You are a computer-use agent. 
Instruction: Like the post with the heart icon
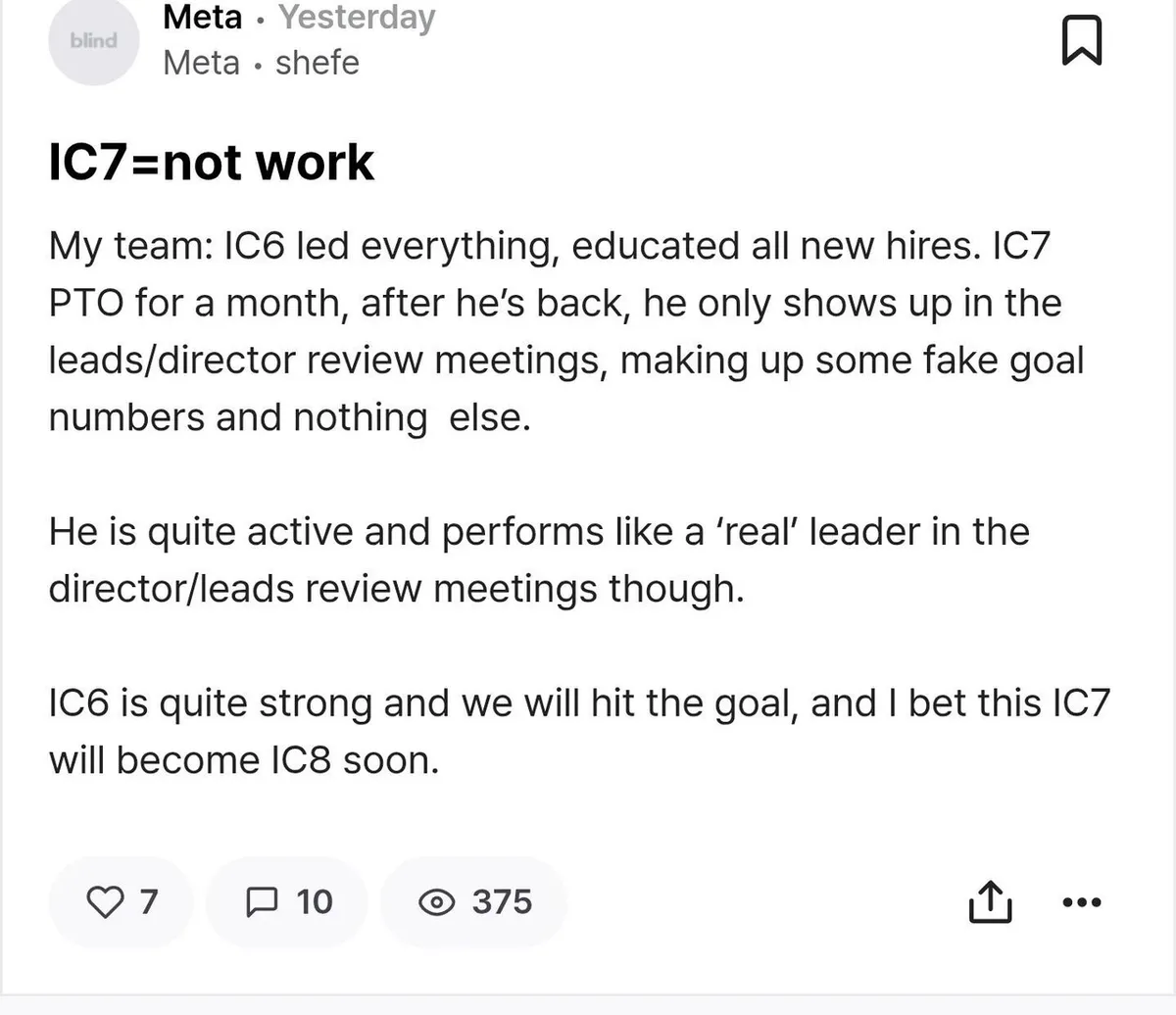[103, 901]
